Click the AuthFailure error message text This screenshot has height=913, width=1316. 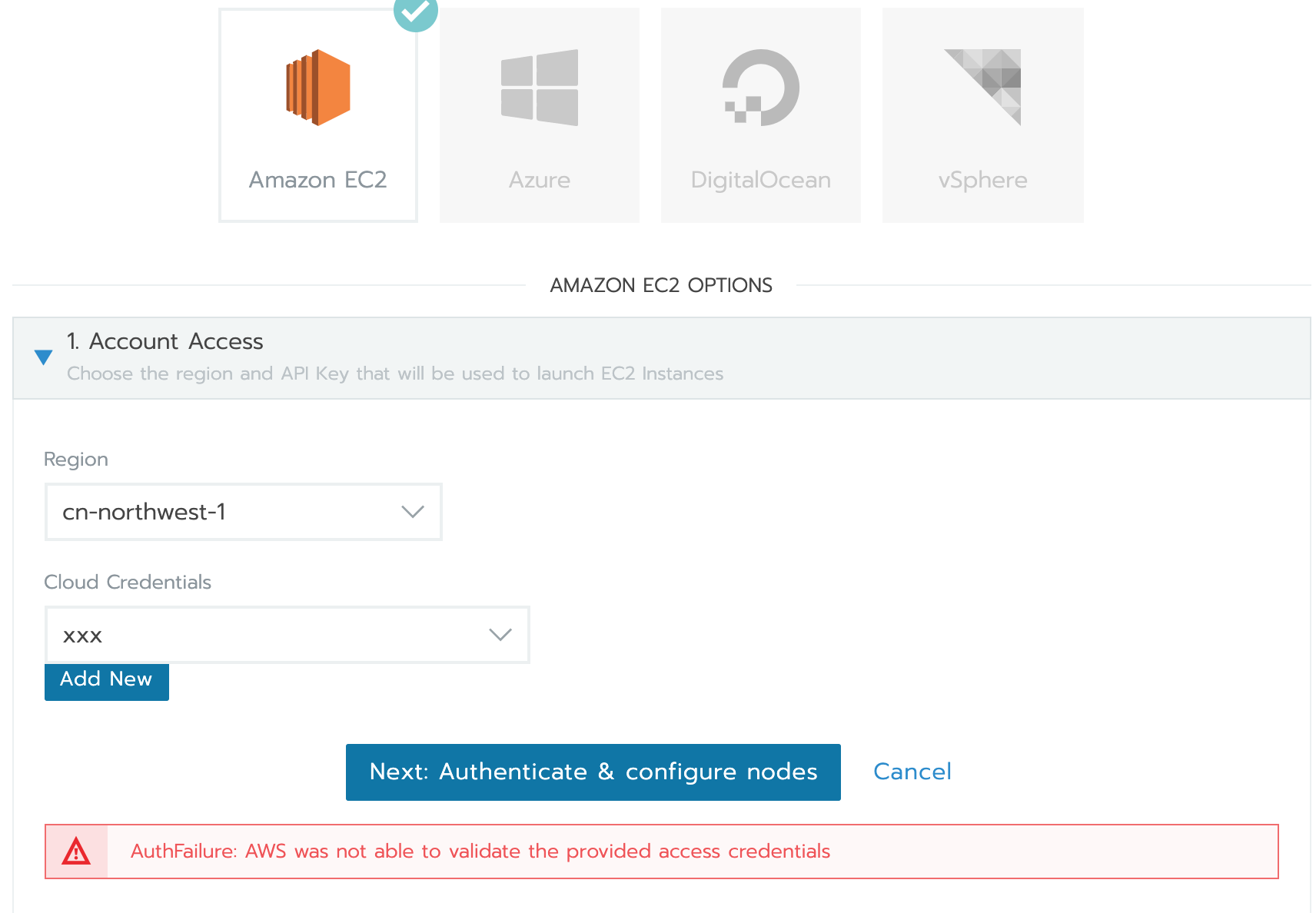(x=480, y=851)
